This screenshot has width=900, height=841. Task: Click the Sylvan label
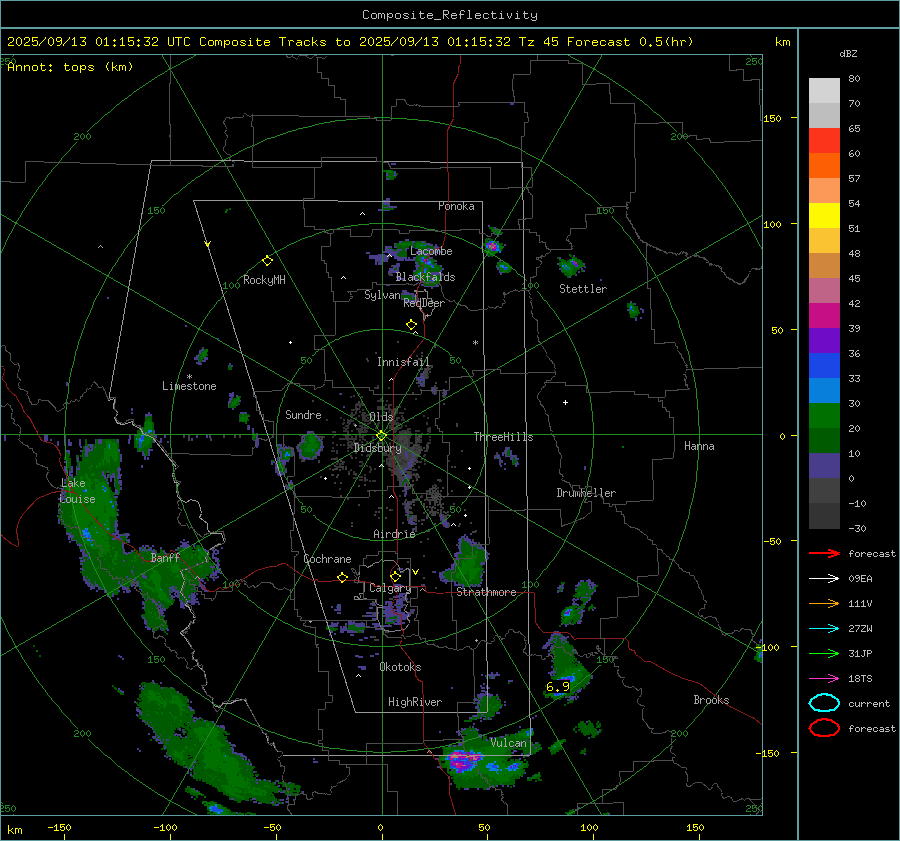point(382,295)
